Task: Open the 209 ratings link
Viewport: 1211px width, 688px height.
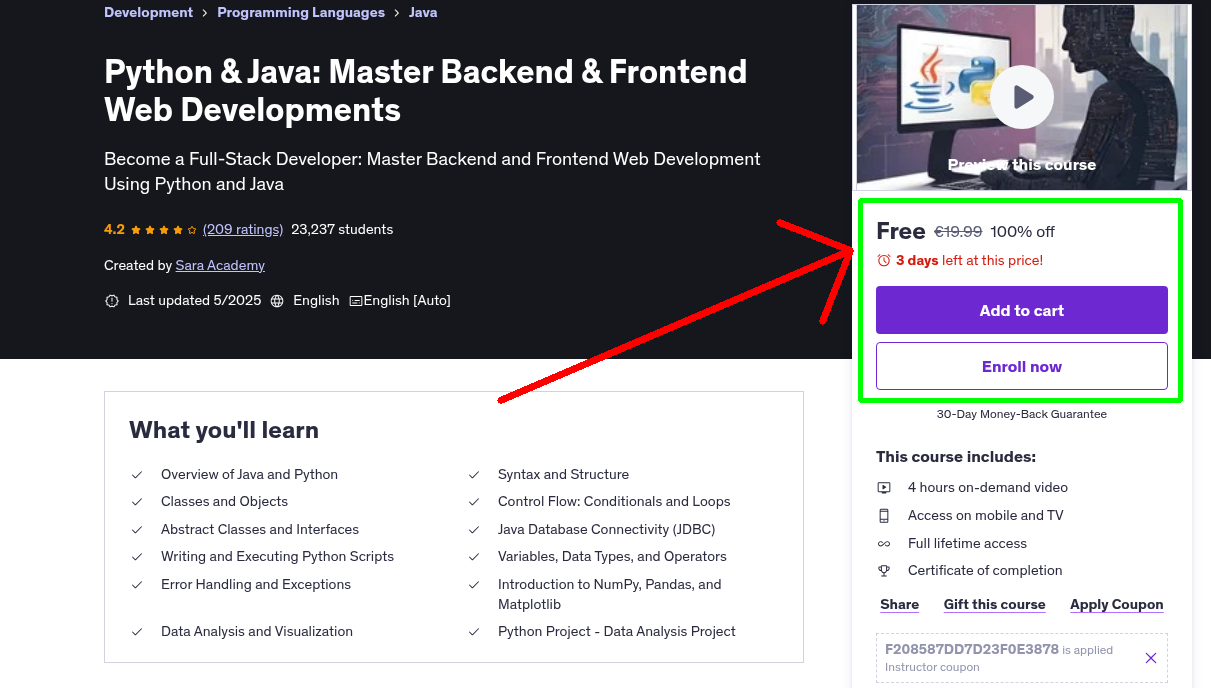Action: pos(243,230)
